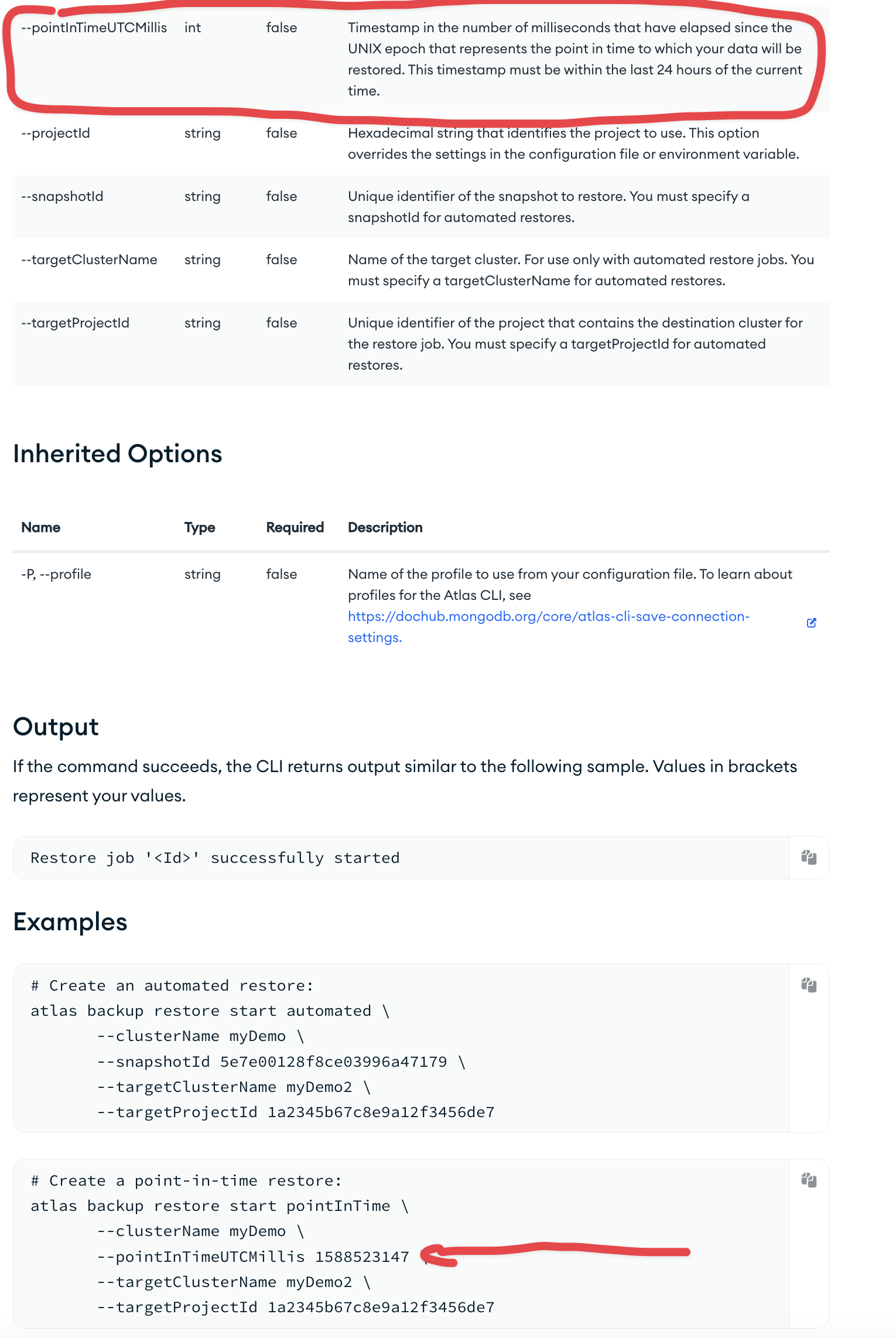Click the Description column header
The image size is (896, 1338).
pyautogui.click(x=385, y=528)
